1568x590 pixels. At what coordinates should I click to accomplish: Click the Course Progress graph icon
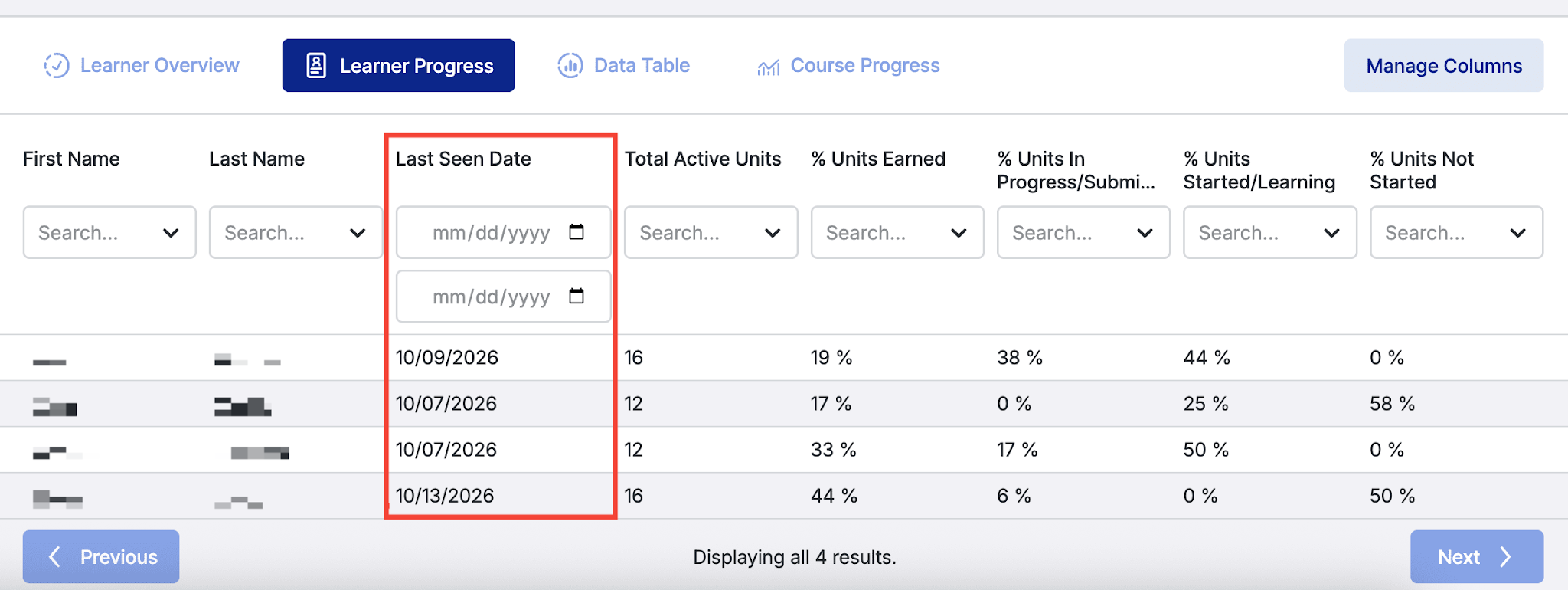pos(769,67)
